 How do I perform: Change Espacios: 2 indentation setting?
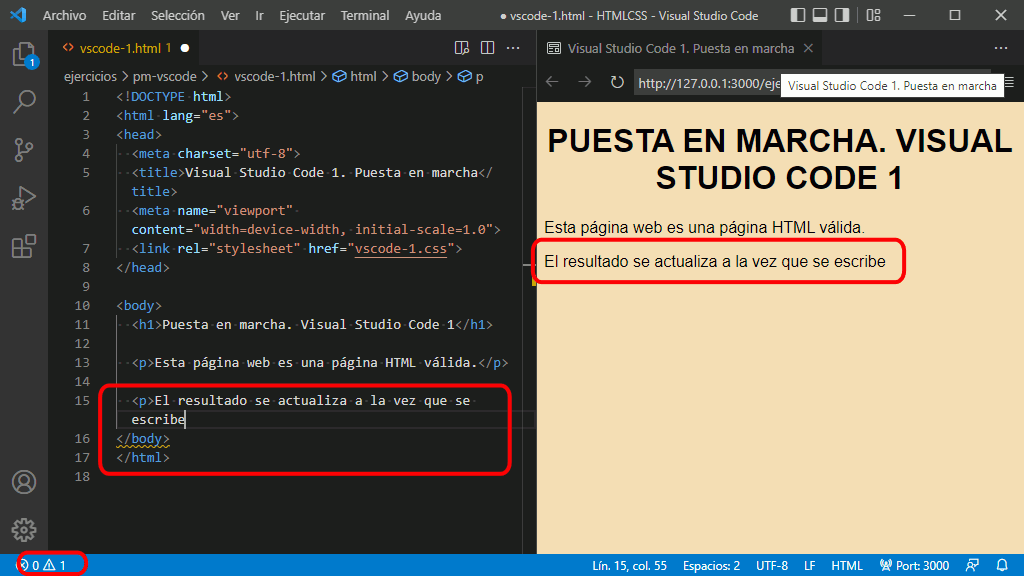711,566
